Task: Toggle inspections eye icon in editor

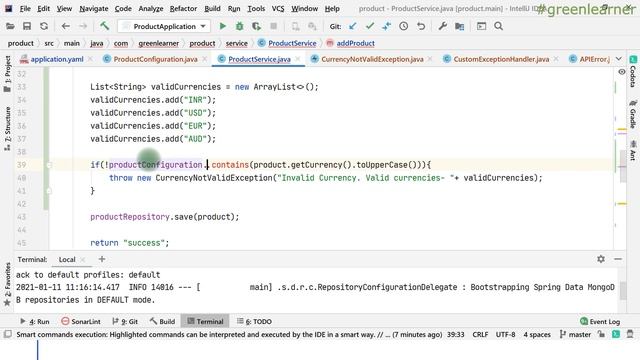Action: pyautogui.click(x=622, y=72)
